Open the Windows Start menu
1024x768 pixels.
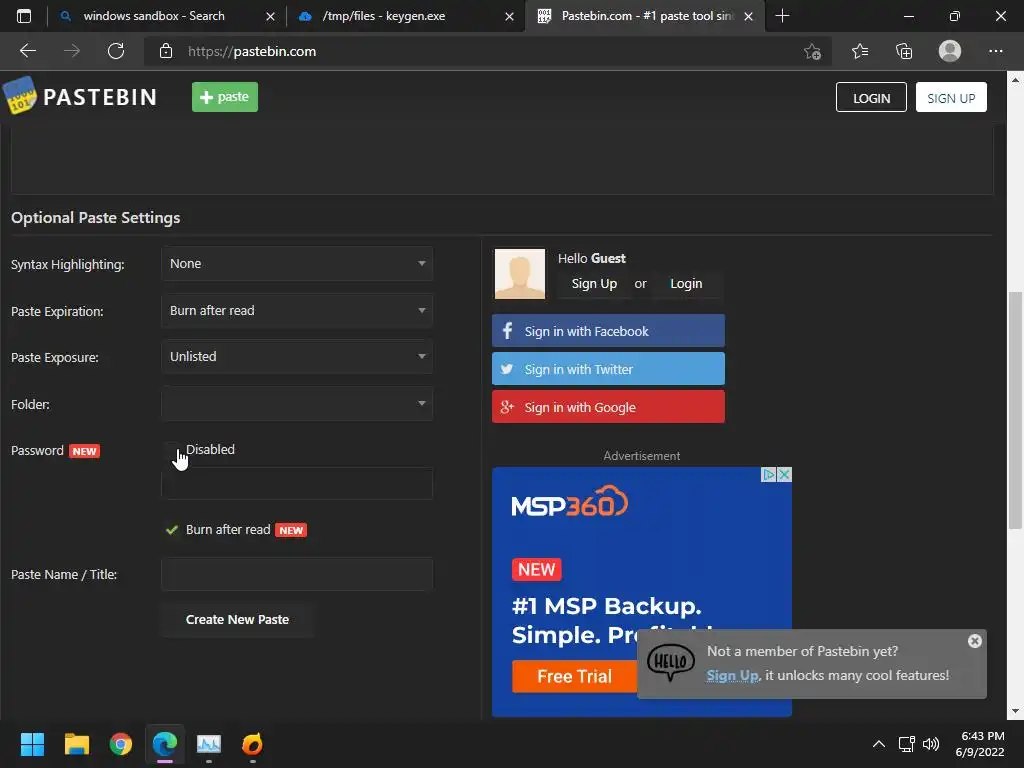coord(32,744)
